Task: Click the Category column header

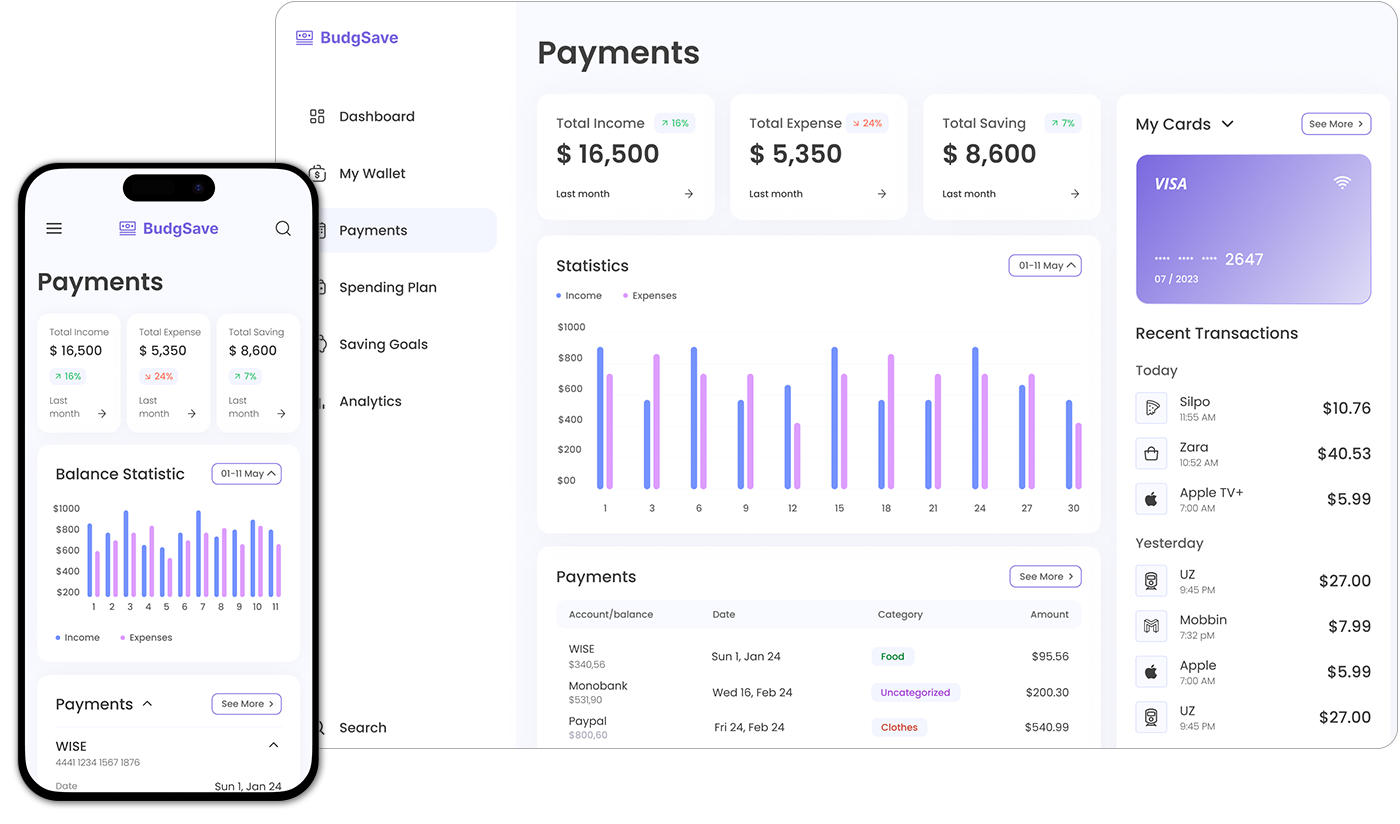Action: coord(900,614)
